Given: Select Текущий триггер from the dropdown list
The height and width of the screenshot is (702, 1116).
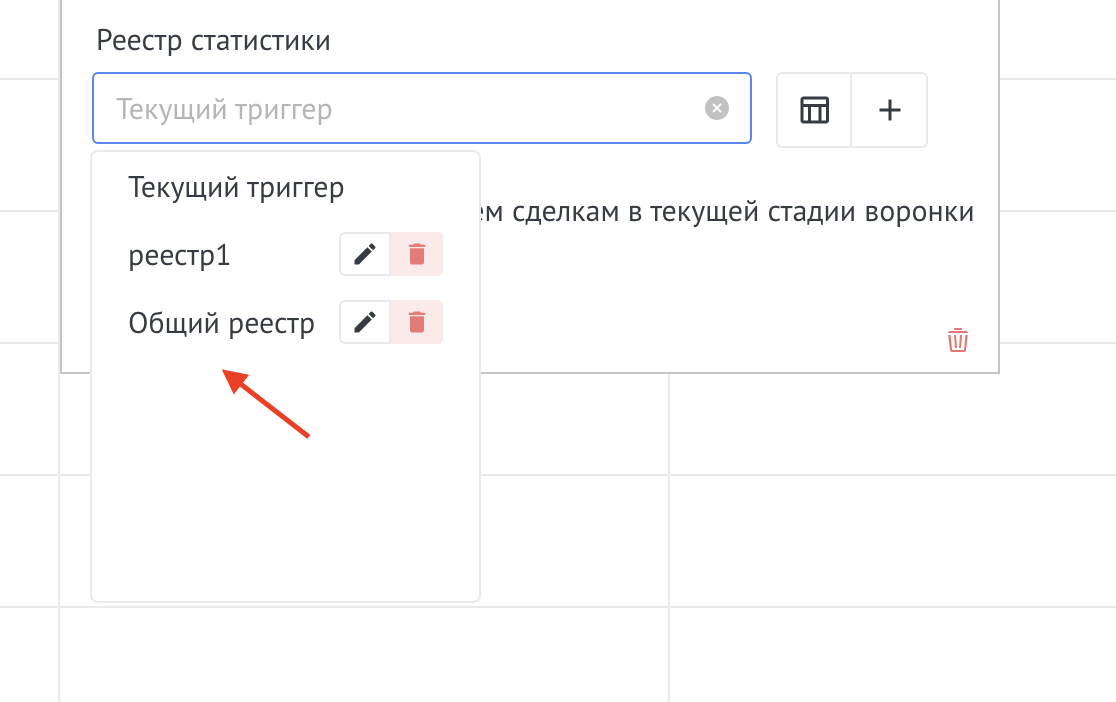Looking at the screenshot, I should tap(236, 187).
